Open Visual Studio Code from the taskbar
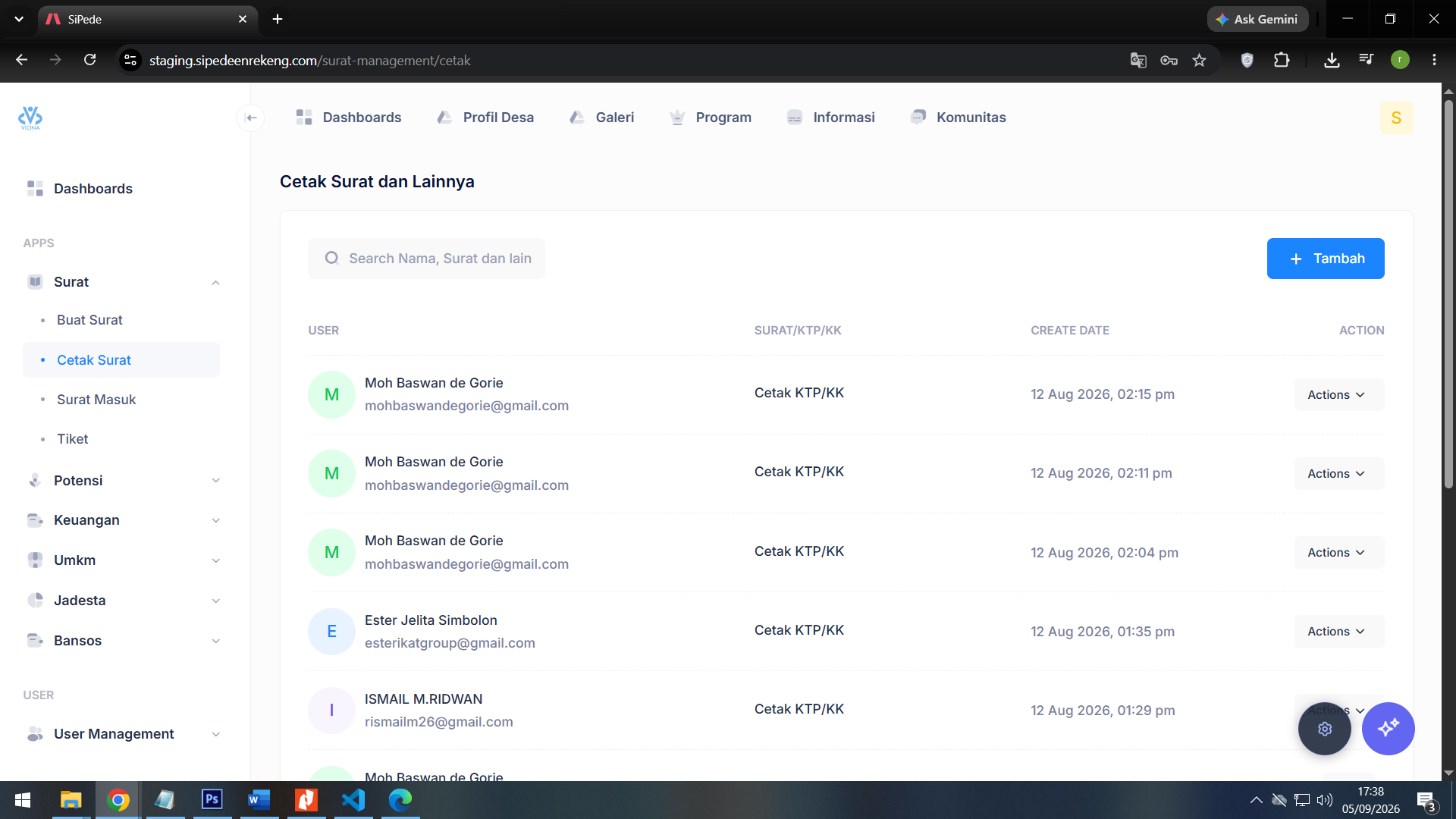 click(353, 799)
